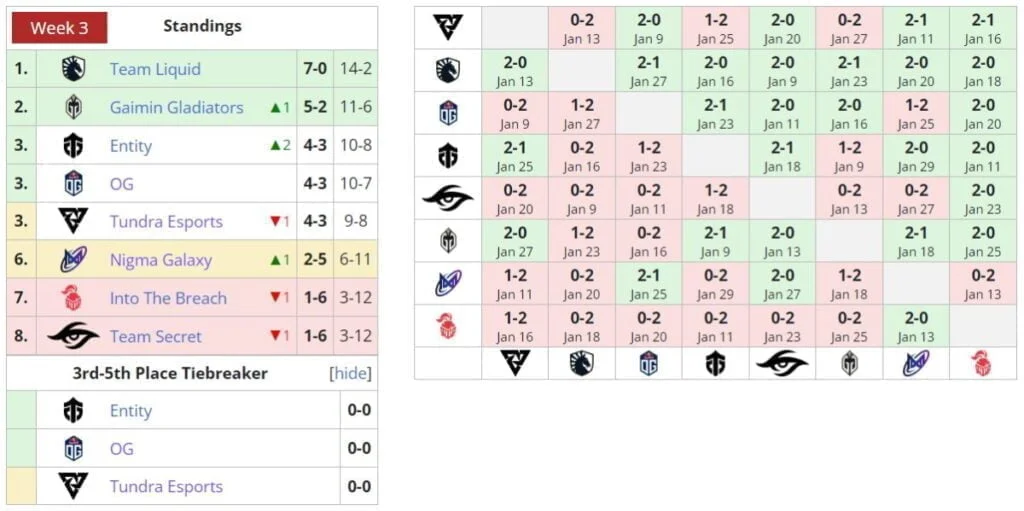Click Into The Breach logo in standings
Image resolution: width=1024 pixels, height=511 pixels.
[x=73, y=298]
